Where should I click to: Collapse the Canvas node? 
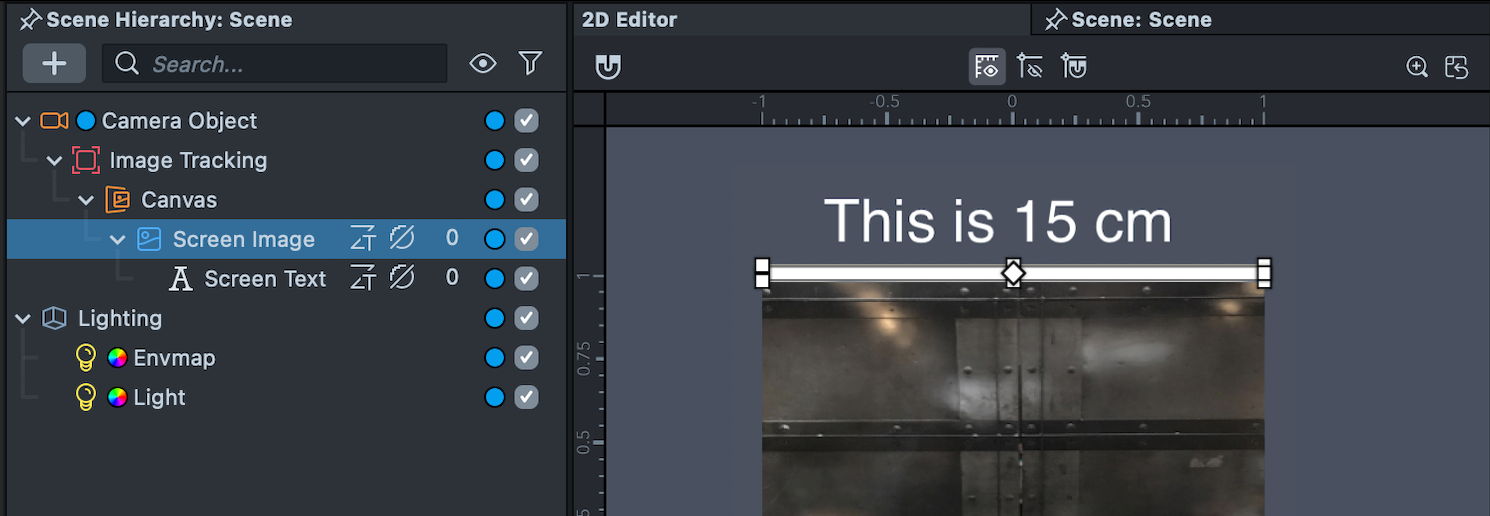[87, 200]
